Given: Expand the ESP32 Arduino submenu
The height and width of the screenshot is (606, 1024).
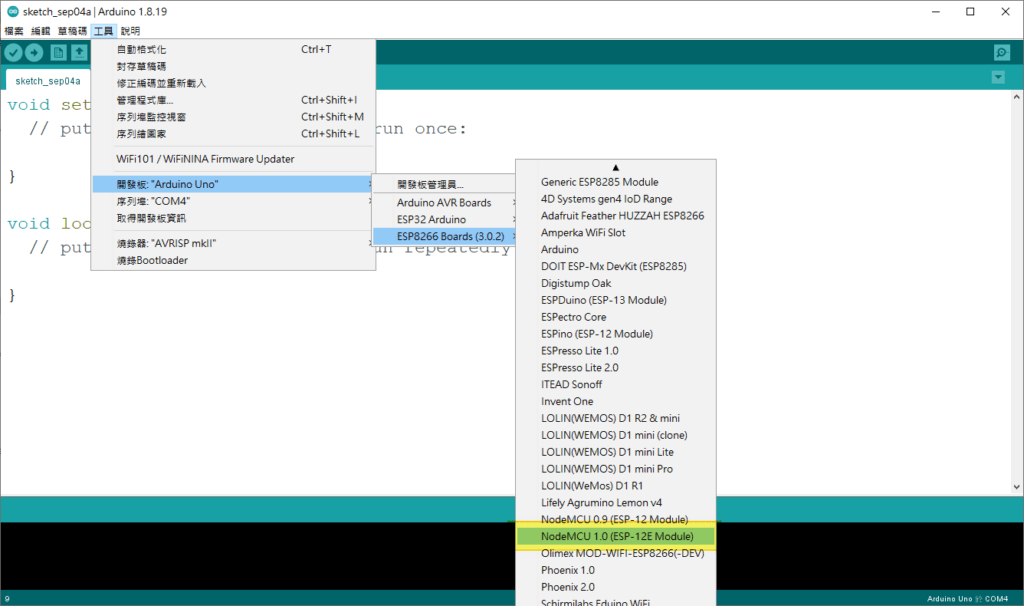Looking at the screenshot, I should pos(444,219).
